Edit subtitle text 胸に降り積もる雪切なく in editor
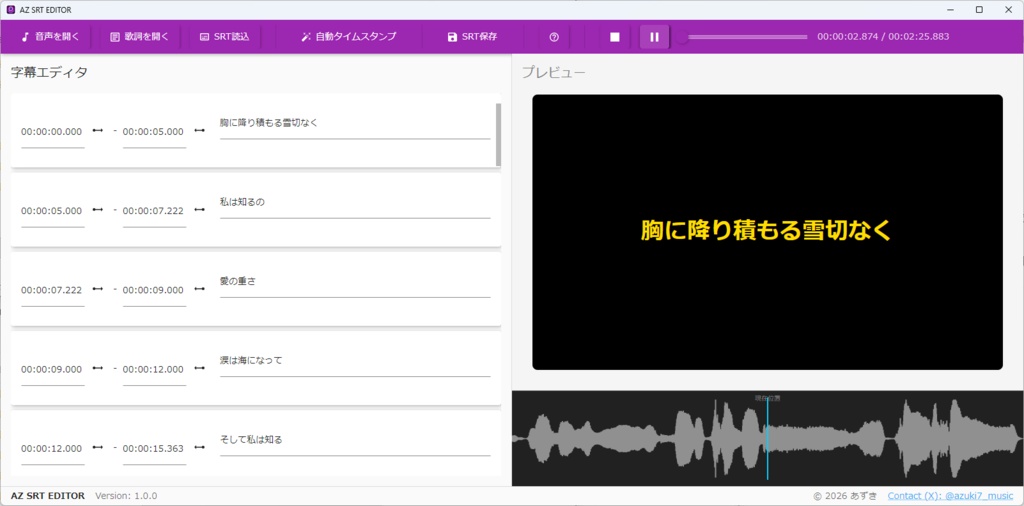The width and height of the screenshot is (1024, 506). tap(355, 124)
